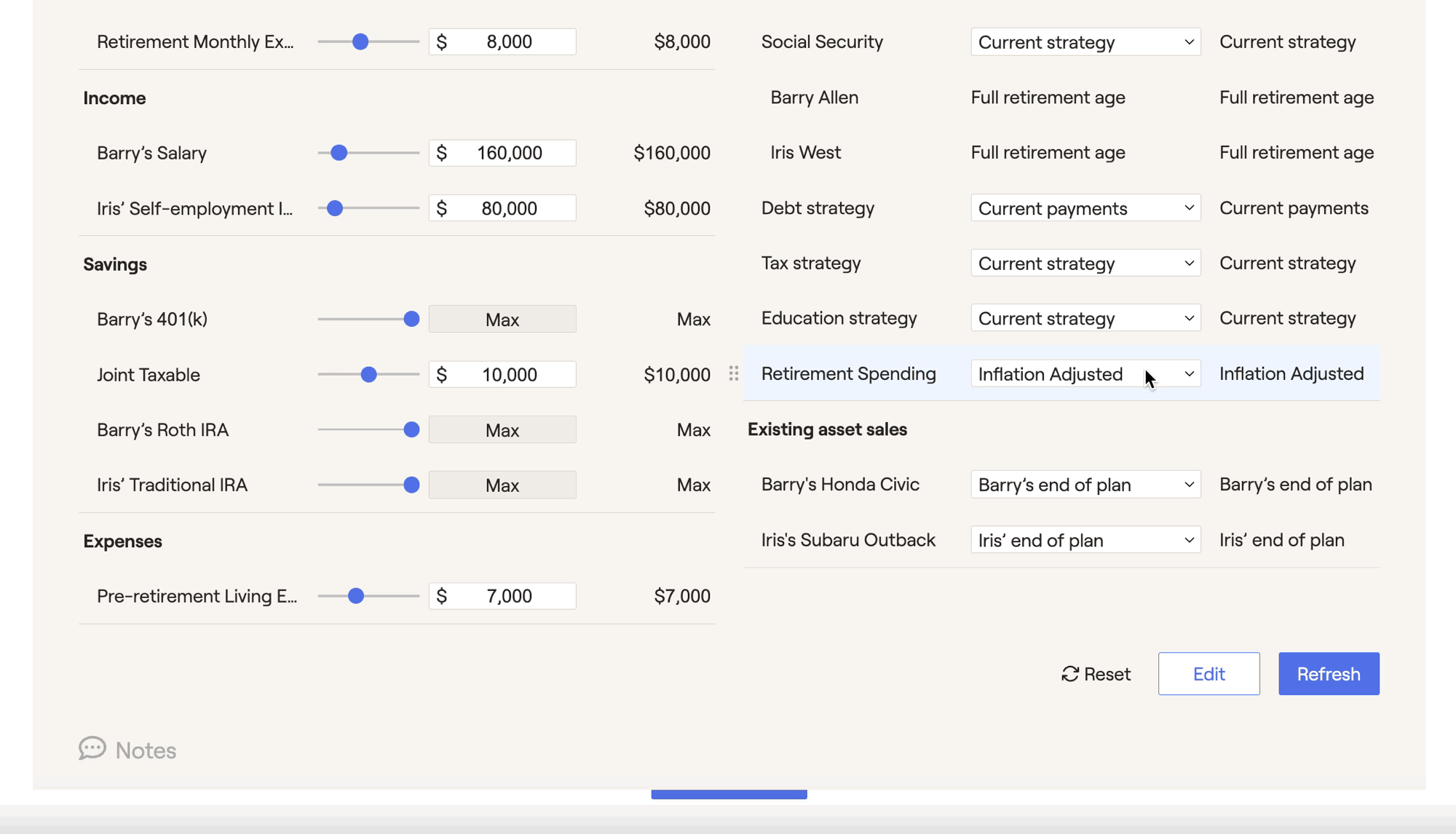
Task: Click the Barry's Salary amount field
Action: tap(502, 153)
